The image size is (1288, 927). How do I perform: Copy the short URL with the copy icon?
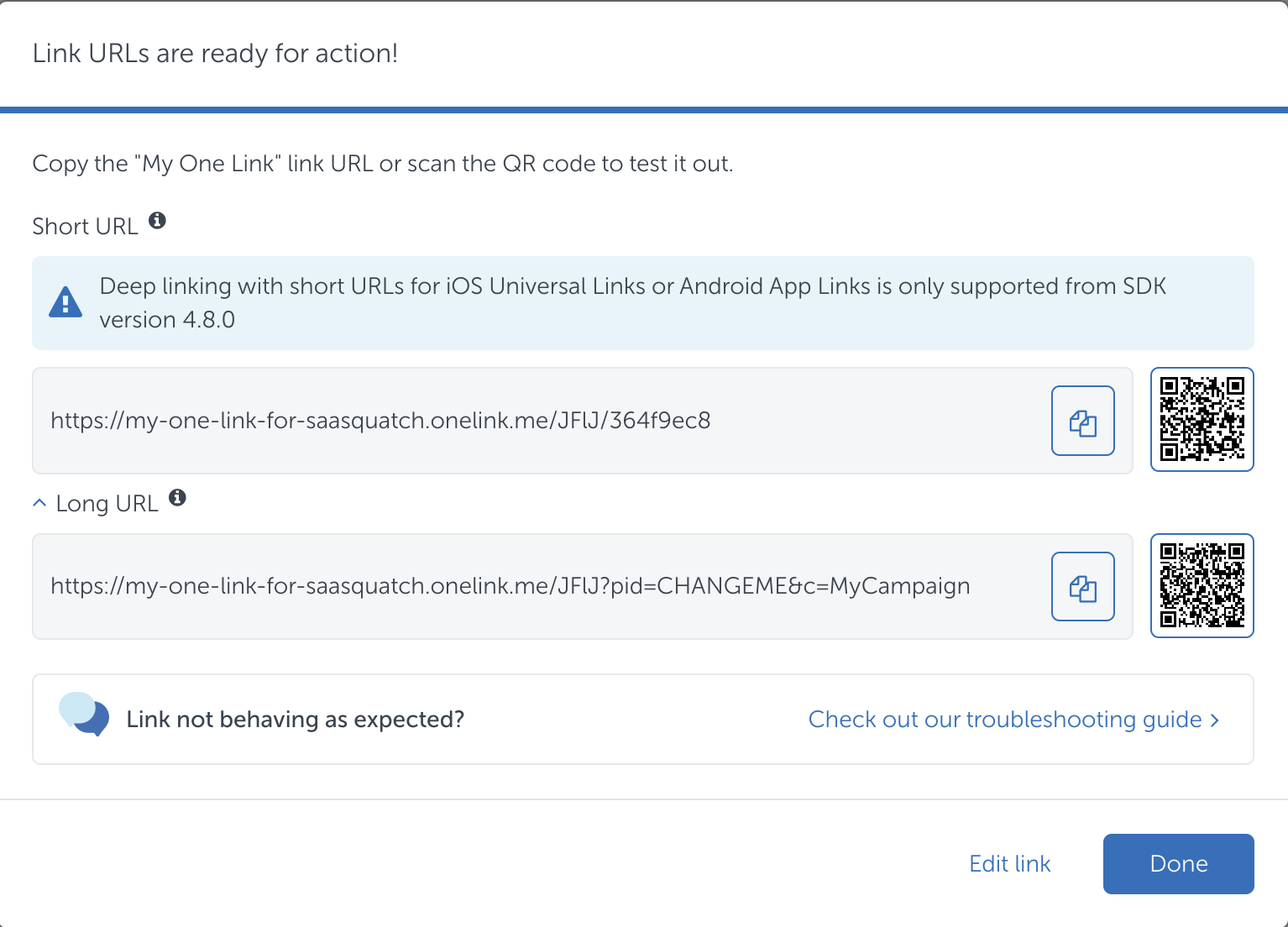point(1082,421)
